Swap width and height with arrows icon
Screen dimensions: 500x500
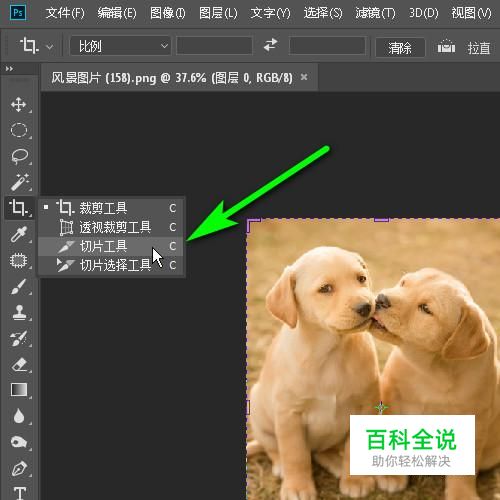tap(270, 45)
